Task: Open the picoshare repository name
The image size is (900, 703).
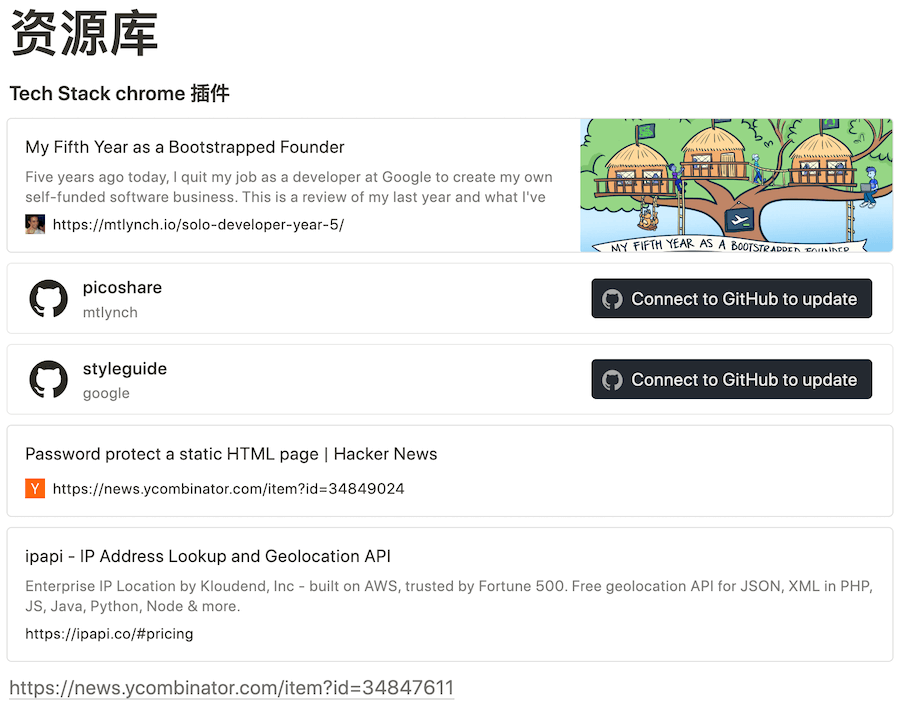Action: coord(122,288)
